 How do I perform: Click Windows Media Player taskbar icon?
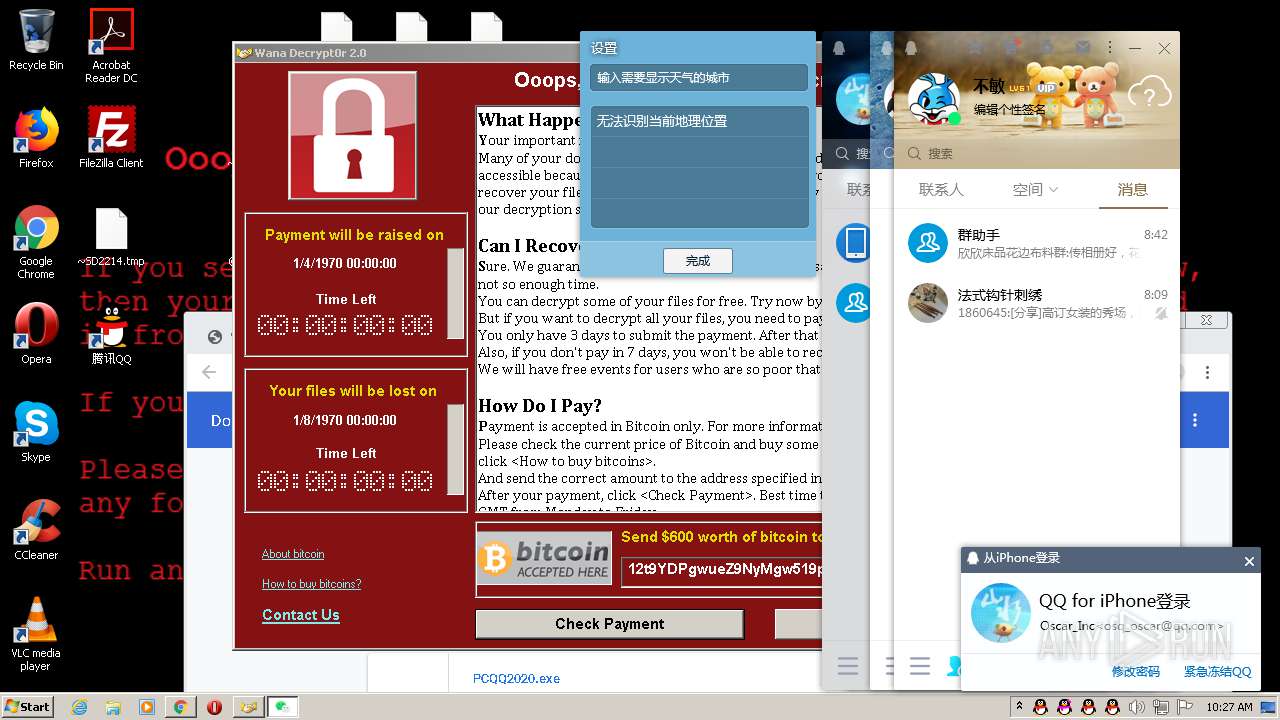146,707
